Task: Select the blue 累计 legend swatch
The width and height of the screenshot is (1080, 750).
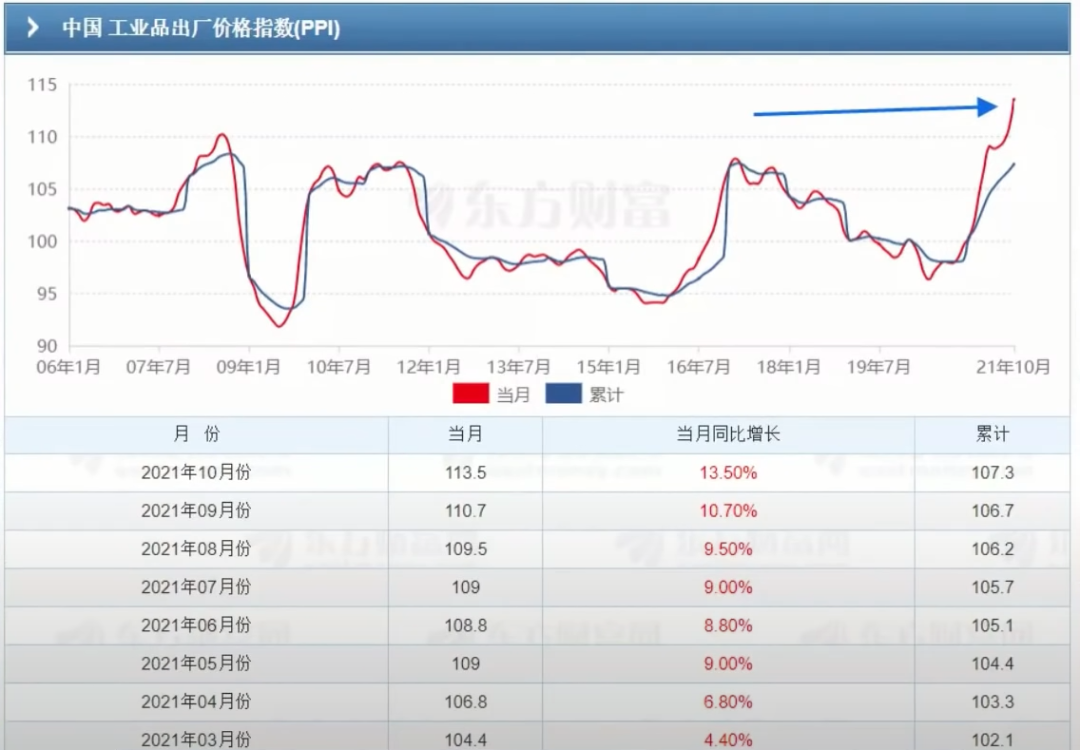Action: click(x=564, y=394)
